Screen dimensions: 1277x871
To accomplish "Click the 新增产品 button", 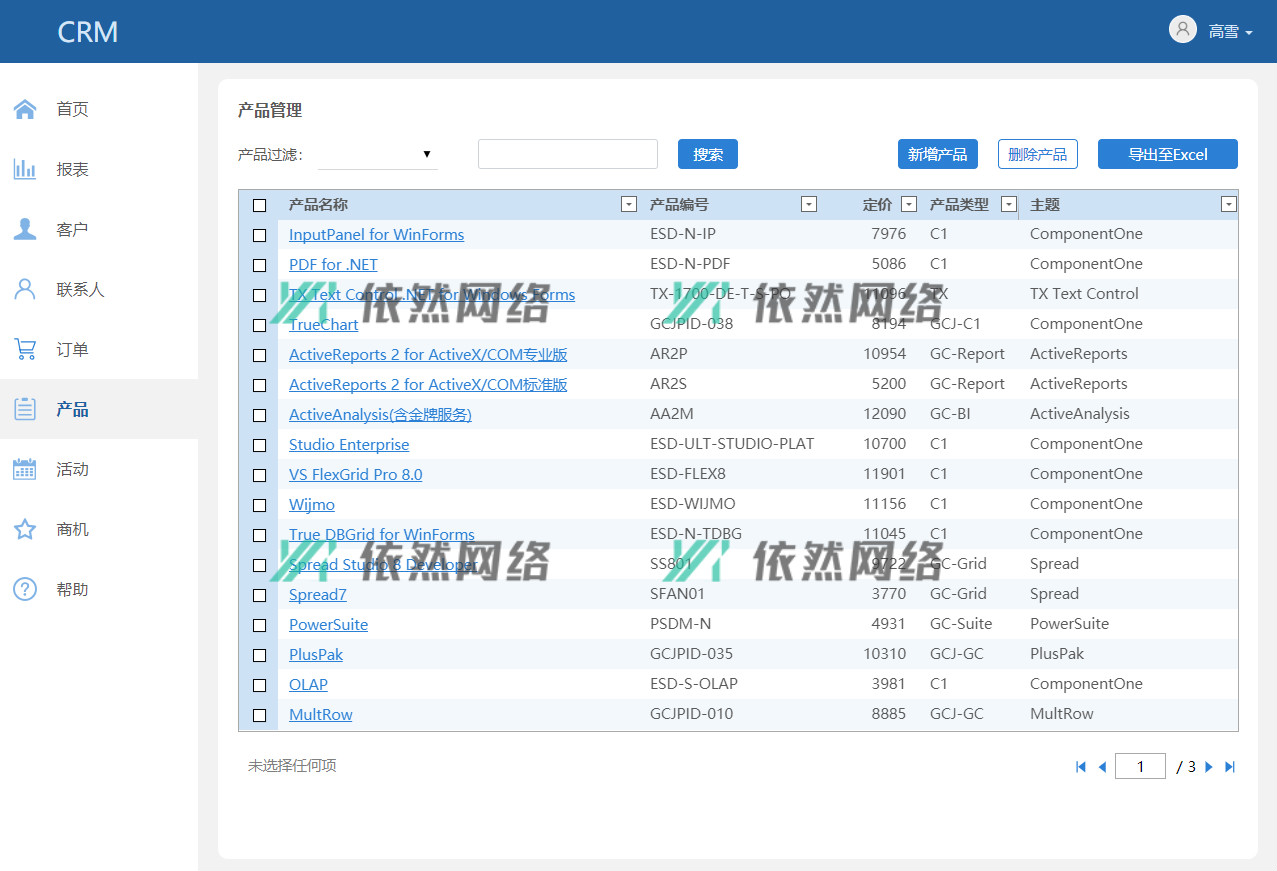I will (937, 154).
